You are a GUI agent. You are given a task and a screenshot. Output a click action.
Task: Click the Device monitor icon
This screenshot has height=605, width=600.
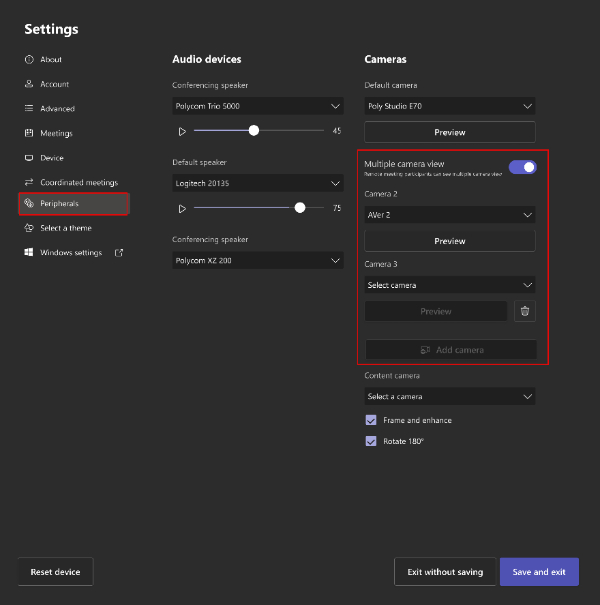pyautogui.click(x=29, y=158)
